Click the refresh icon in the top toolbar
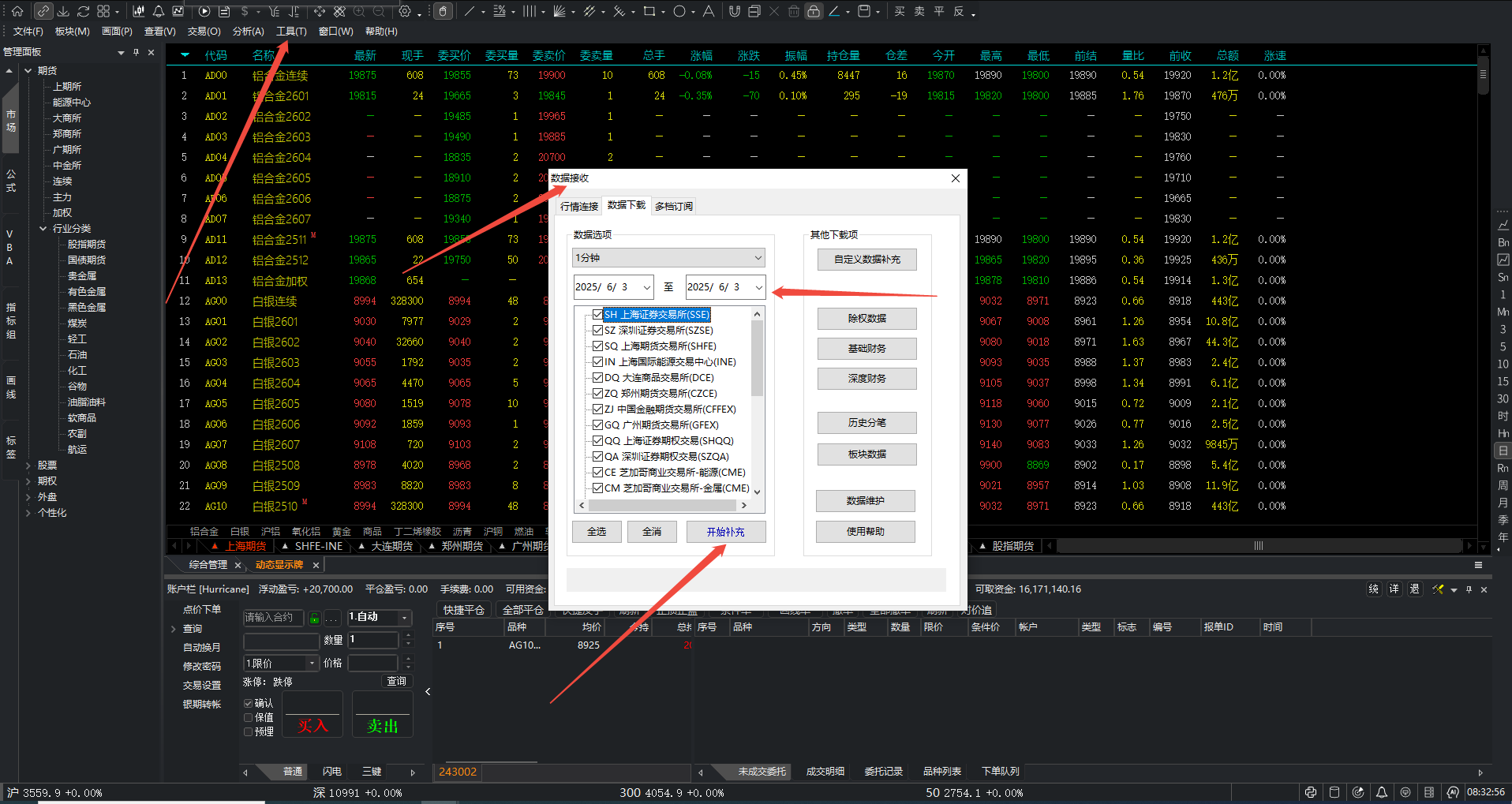This screenshot has width=1512, height=804. pyautogui.click(x=83, y=11)
